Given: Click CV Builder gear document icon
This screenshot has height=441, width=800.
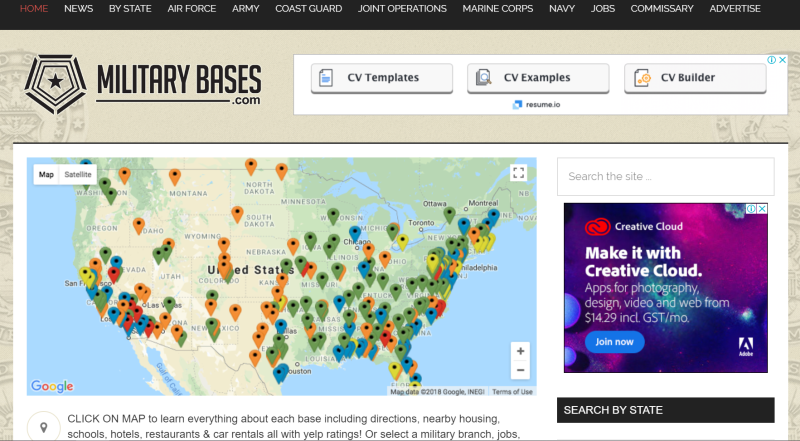Looking at the screenshot, I should tap(642, 78).
